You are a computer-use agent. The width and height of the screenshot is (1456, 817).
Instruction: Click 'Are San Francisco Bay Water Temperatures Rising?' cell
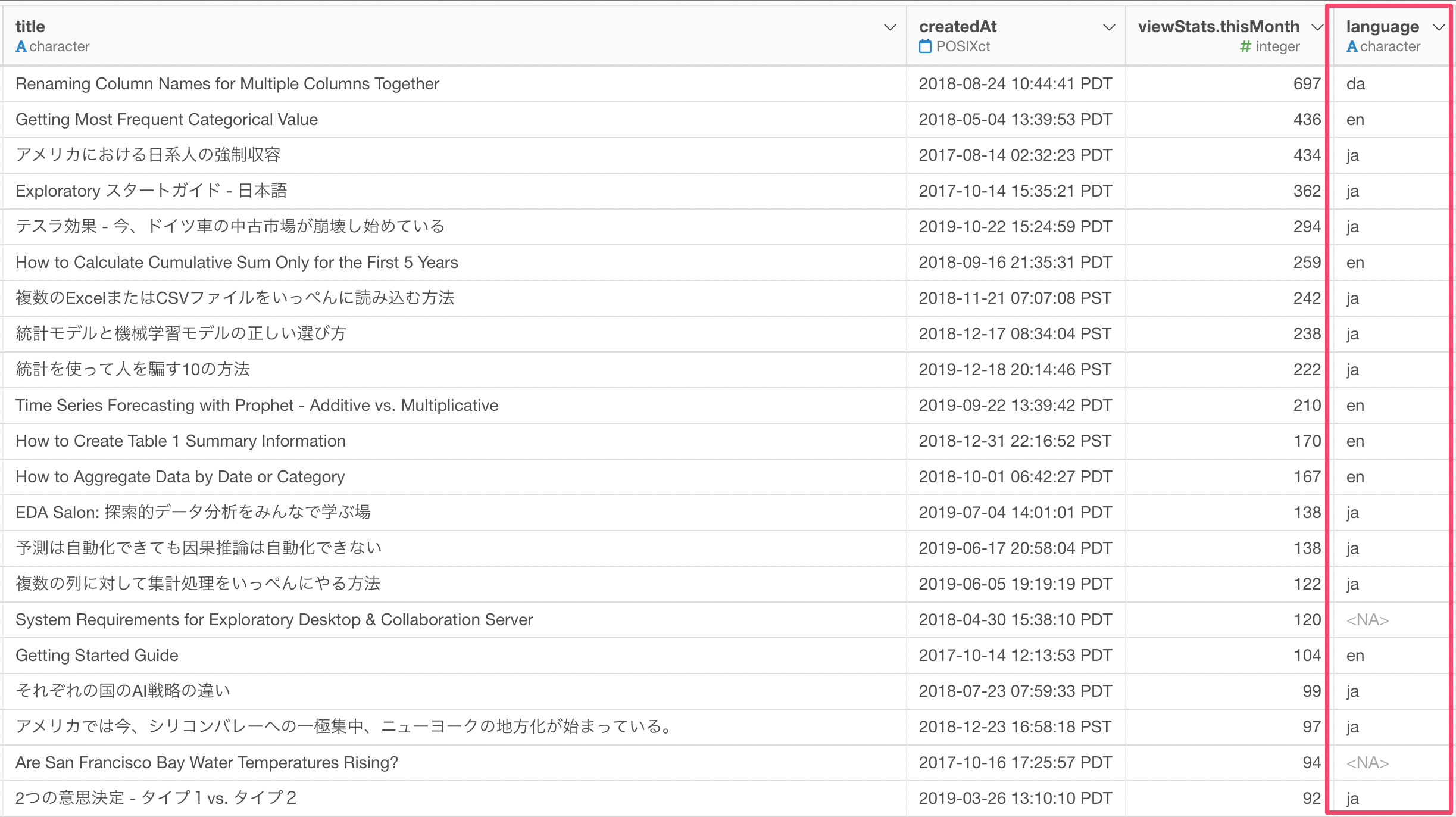(207, 763)
